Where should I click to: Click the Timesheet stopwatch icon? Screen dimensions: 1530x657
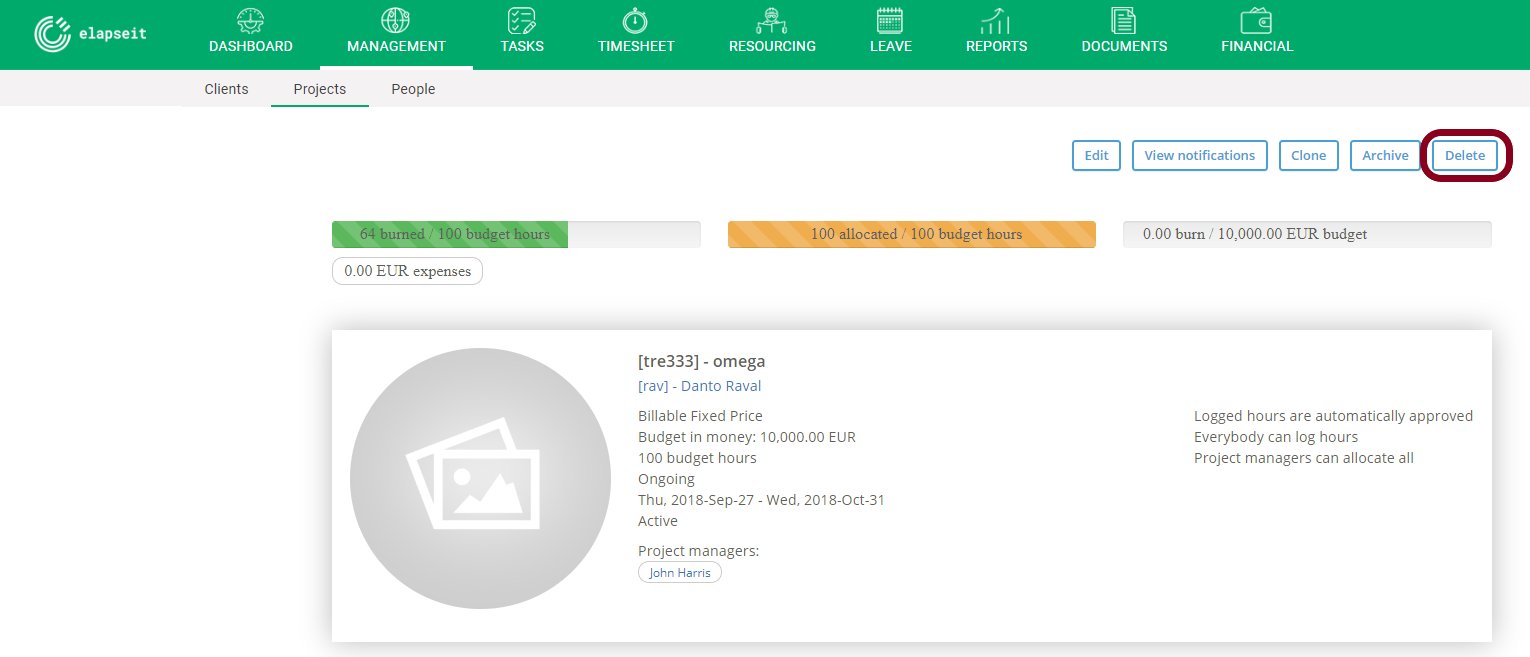point(636,20)
